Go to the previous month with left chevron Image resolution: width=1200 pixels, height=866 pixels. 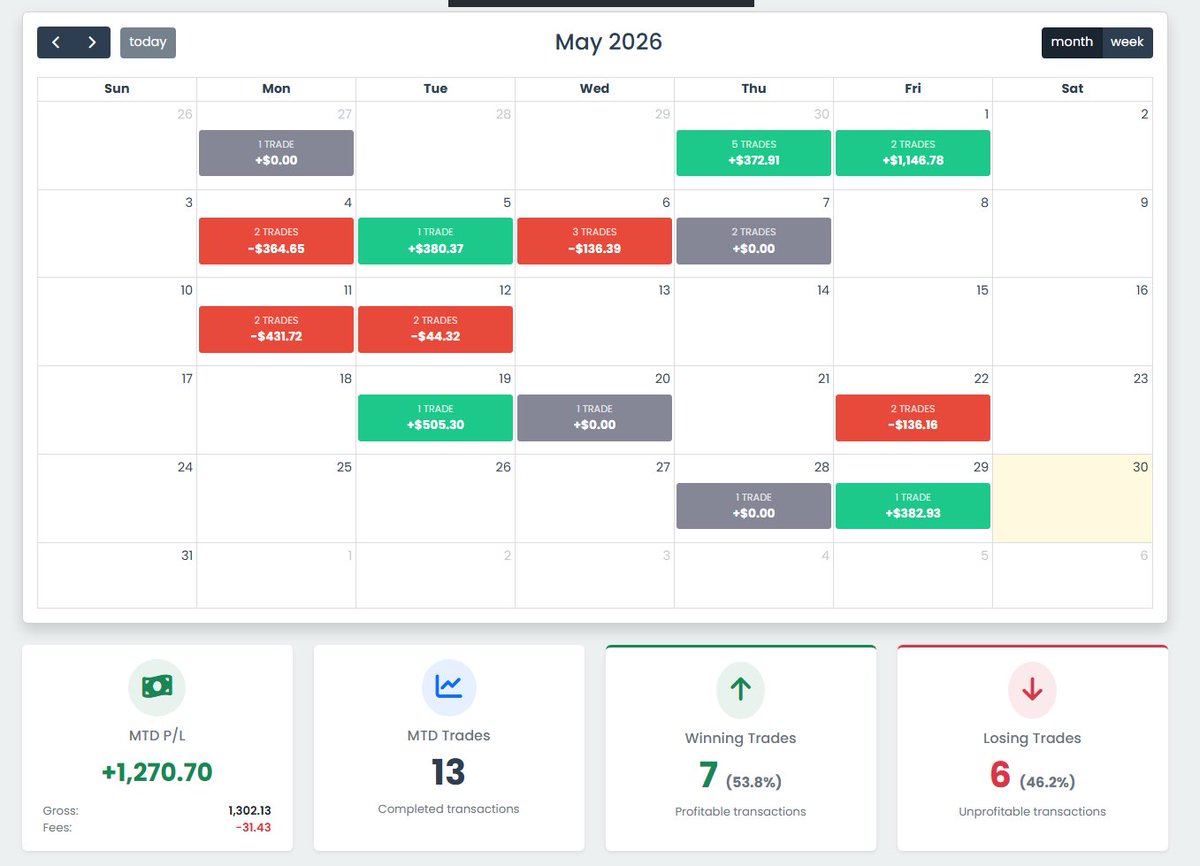click(56, 42)
